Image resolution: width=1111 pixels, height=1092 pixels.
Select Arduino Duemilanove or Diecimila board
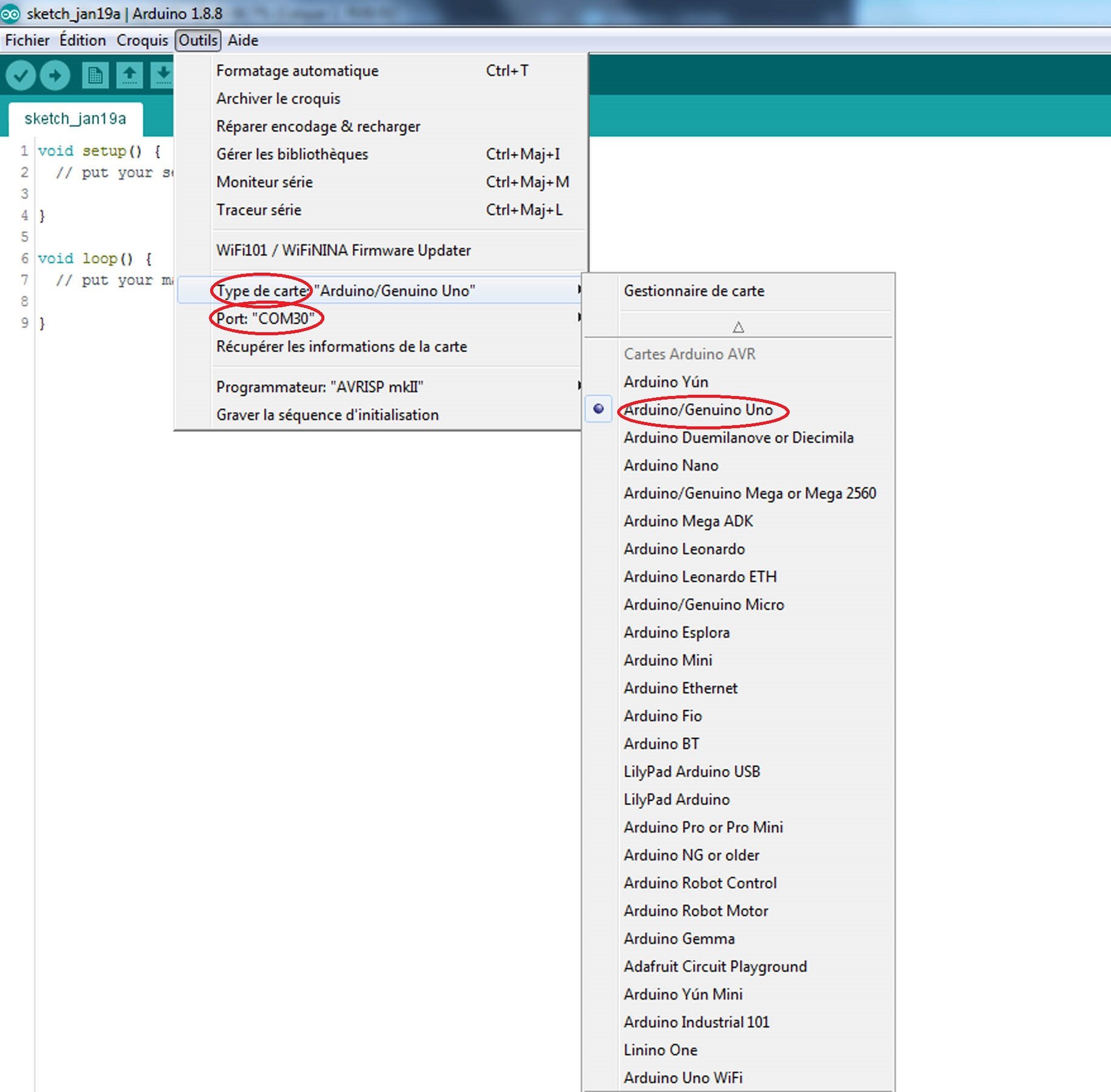tap(739, 437)
